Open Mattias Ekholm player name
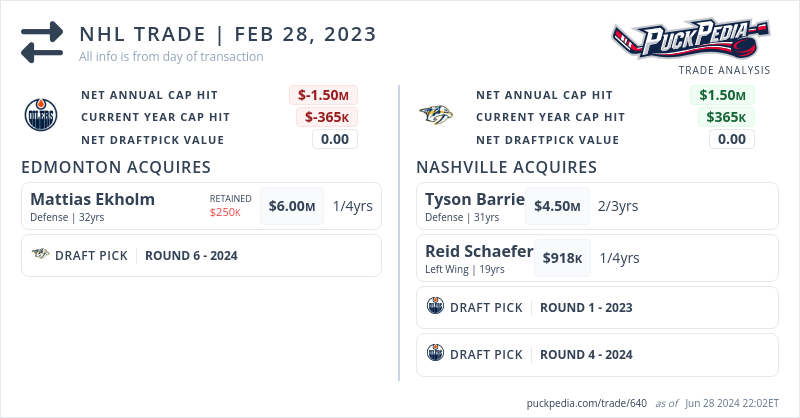The image size is (800, 418). pyautogui.click(x=92, y=199)
